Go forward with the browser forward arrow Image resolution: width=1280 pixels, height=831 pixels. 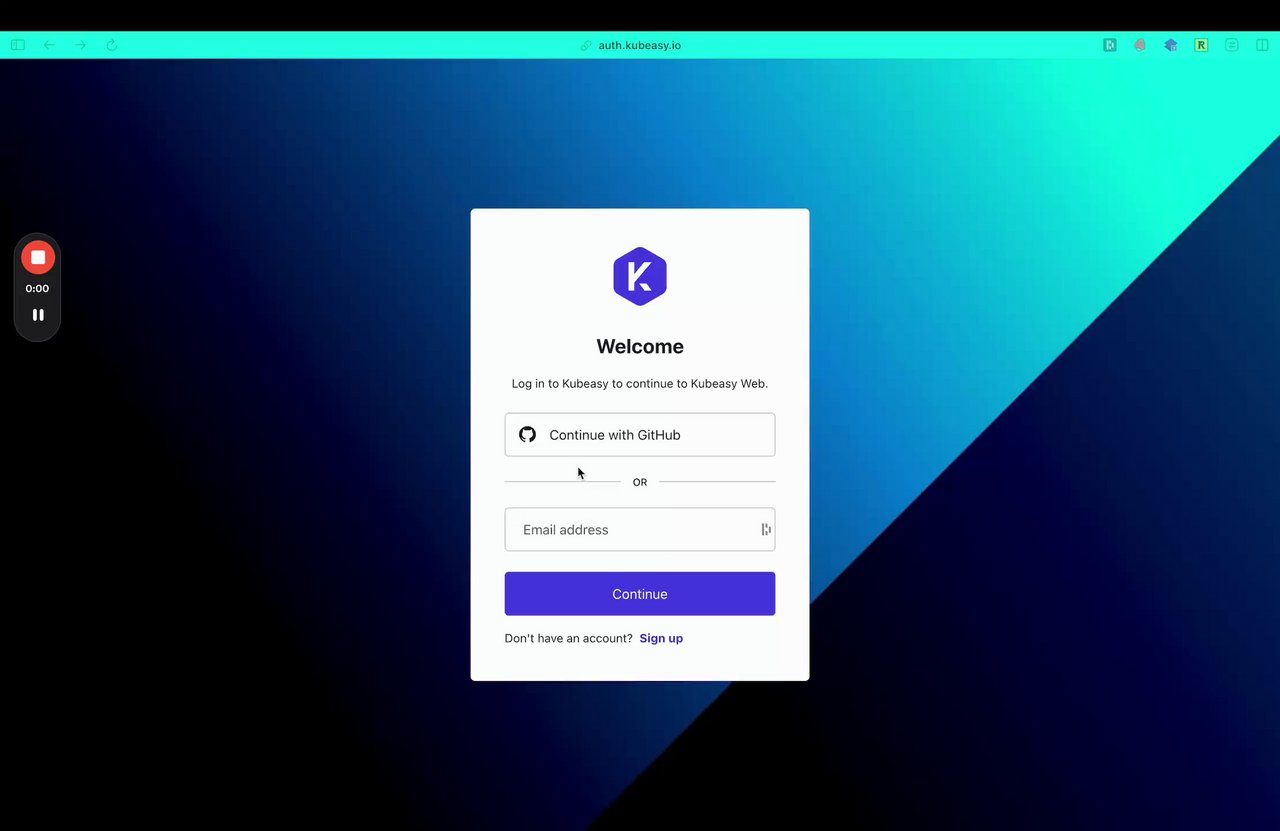(x=80, y=45)
